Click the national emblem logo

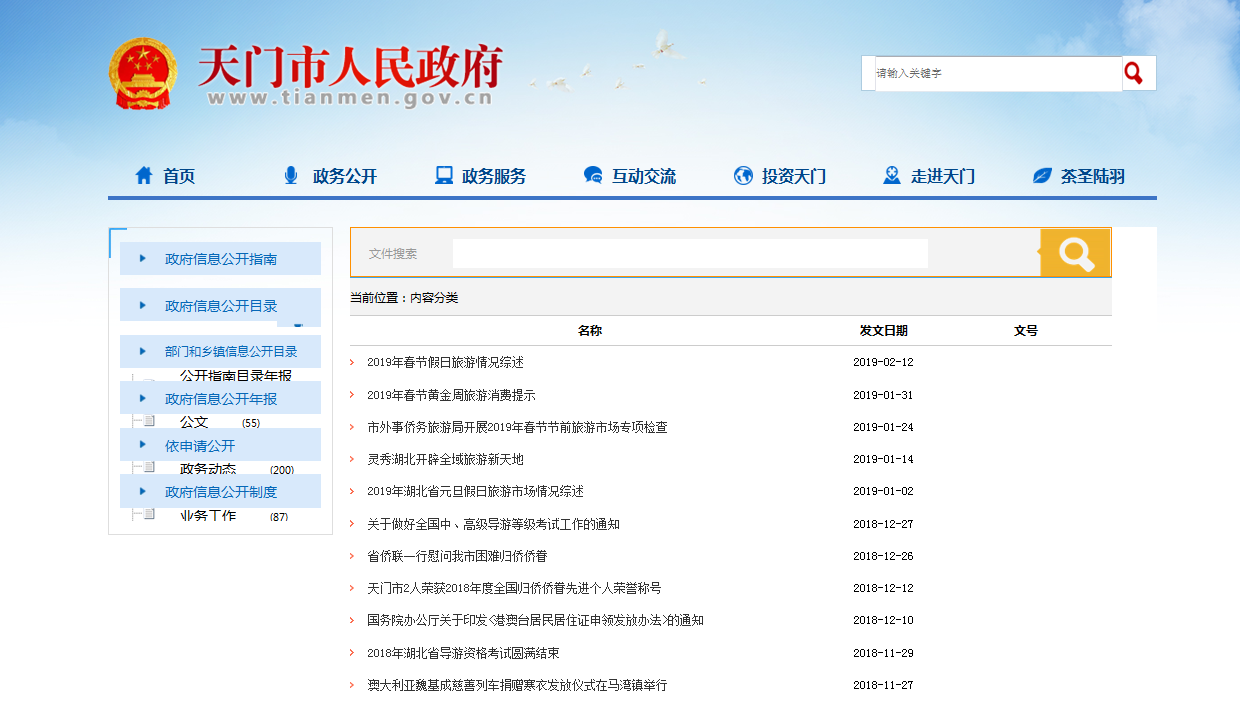point(141,74)
